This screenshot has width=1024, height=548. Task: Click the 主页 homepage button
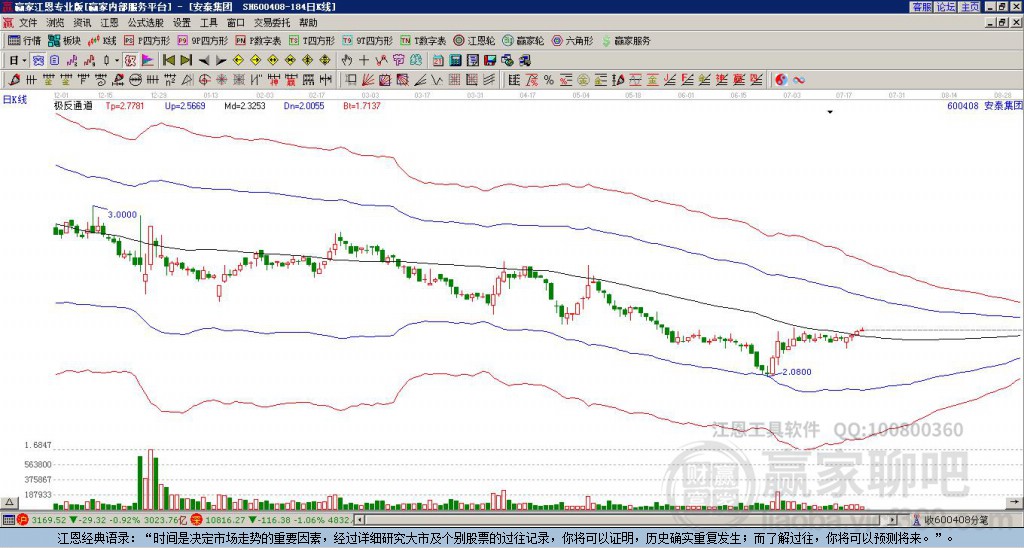(x=970, y=7)
